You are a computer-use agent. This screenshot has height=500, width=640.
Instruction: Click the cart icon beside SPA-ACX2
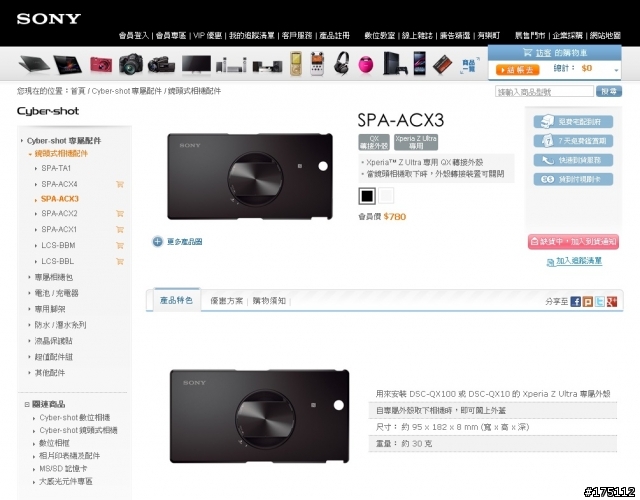point(120,213)
